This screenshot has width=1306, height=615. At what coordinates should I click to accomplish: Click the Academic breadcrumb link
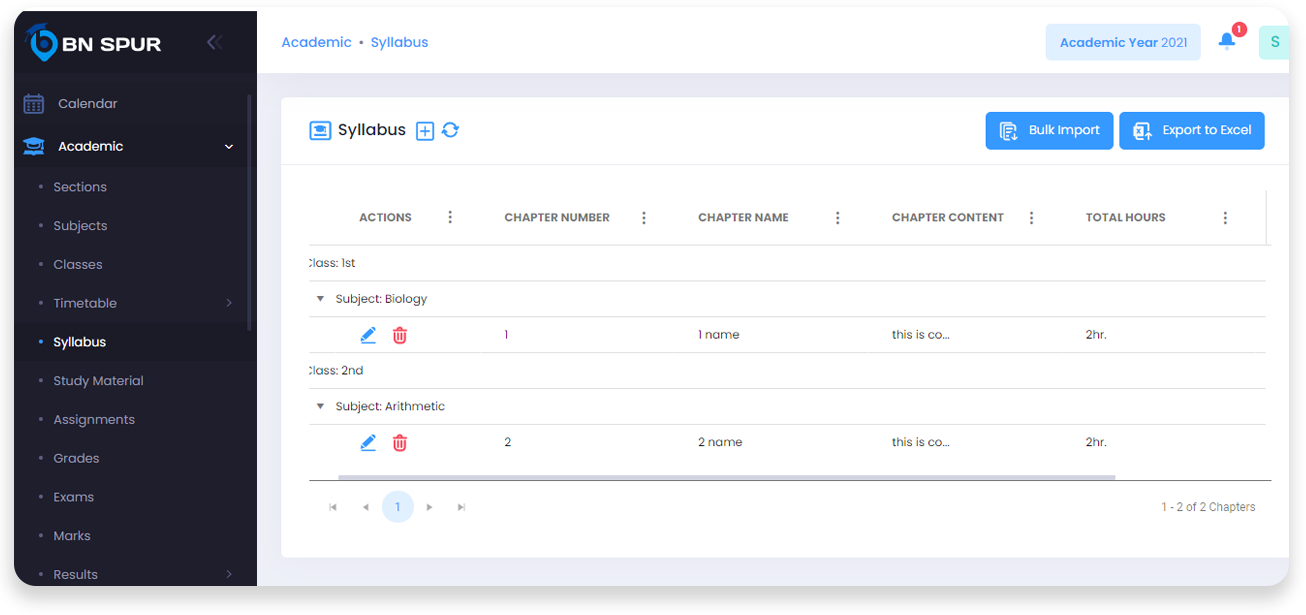point(316,42)
